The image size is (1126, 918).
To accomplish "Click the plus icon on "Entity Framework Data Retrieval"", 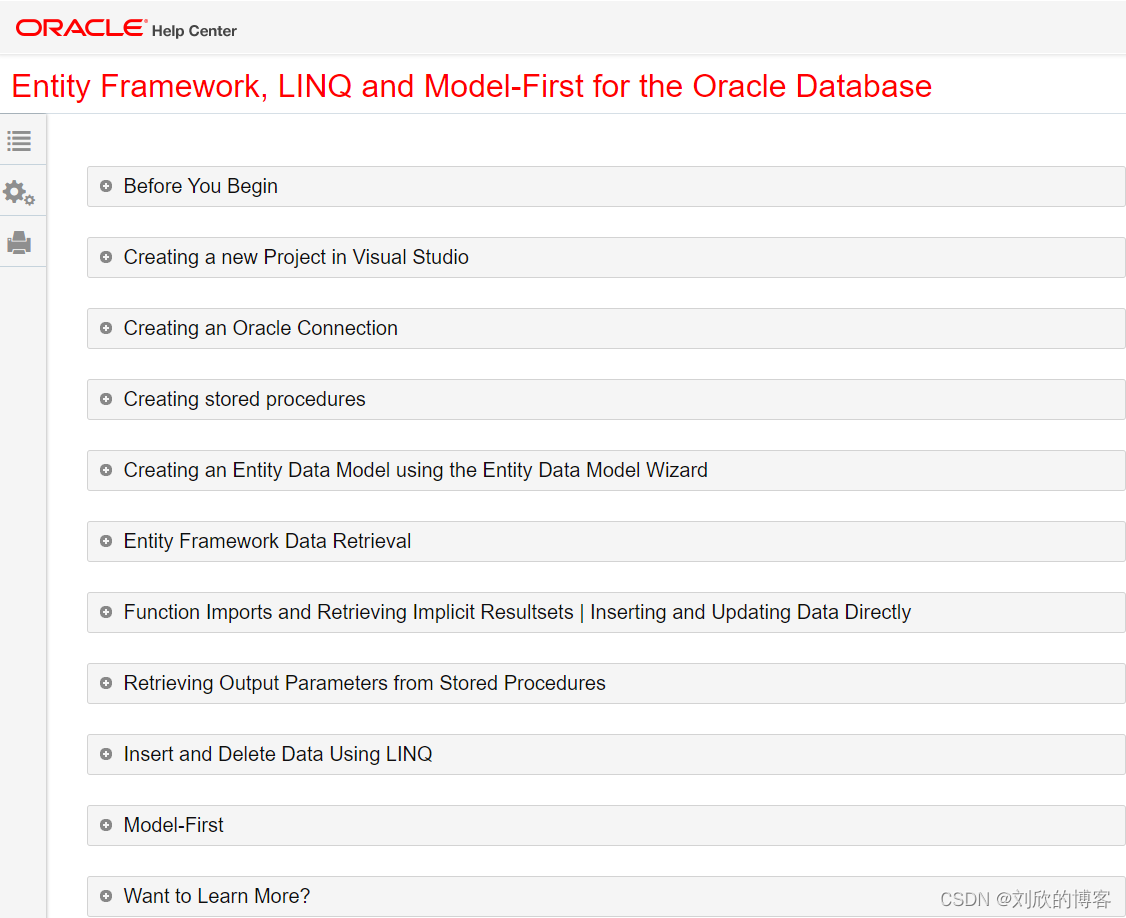I will tap(105, 541).
